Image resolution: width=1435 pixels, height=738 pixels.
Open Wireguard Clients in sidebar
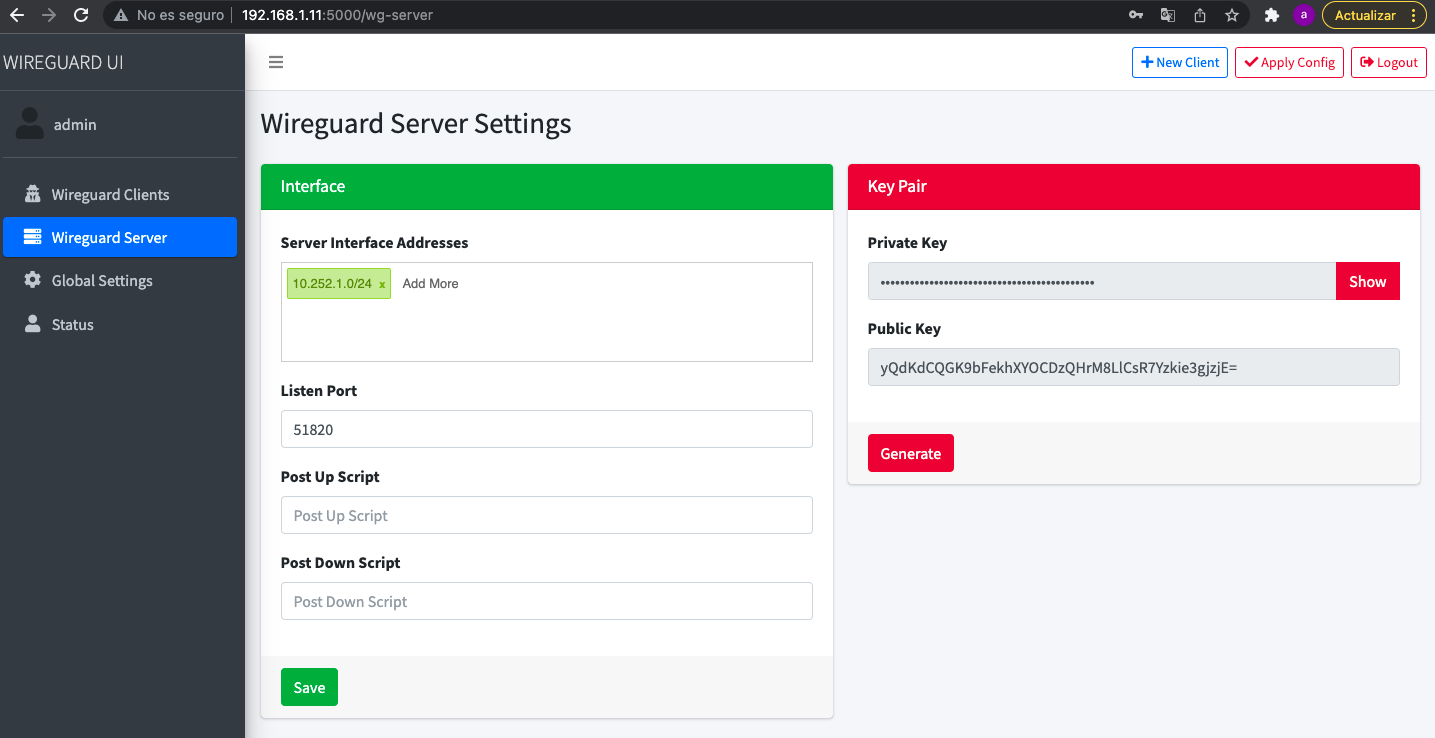point(110,195)
